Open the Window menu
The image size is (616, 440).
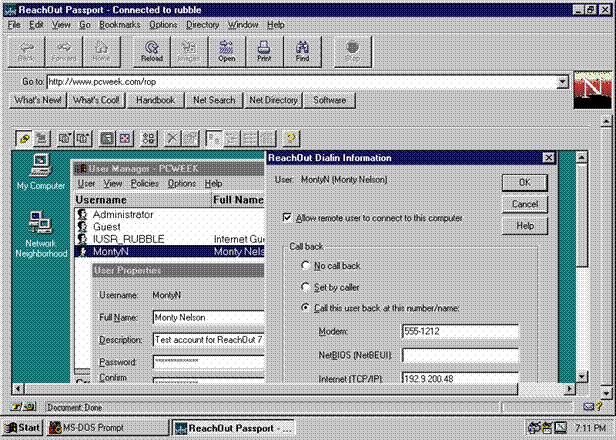[243, 25]
